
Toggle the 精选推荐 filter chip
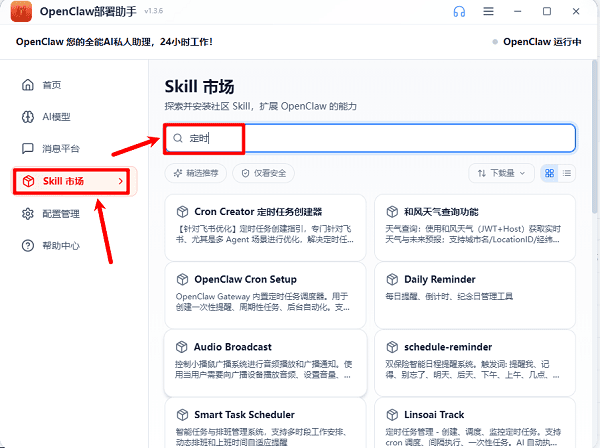pos(196,173)
